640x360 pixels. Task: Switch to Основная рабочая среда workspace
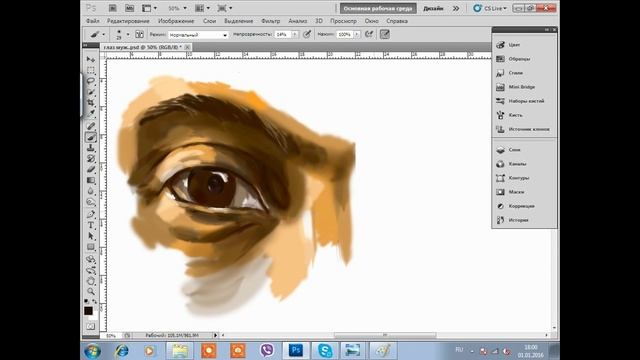pyautogui.click(x=378, y=8)
